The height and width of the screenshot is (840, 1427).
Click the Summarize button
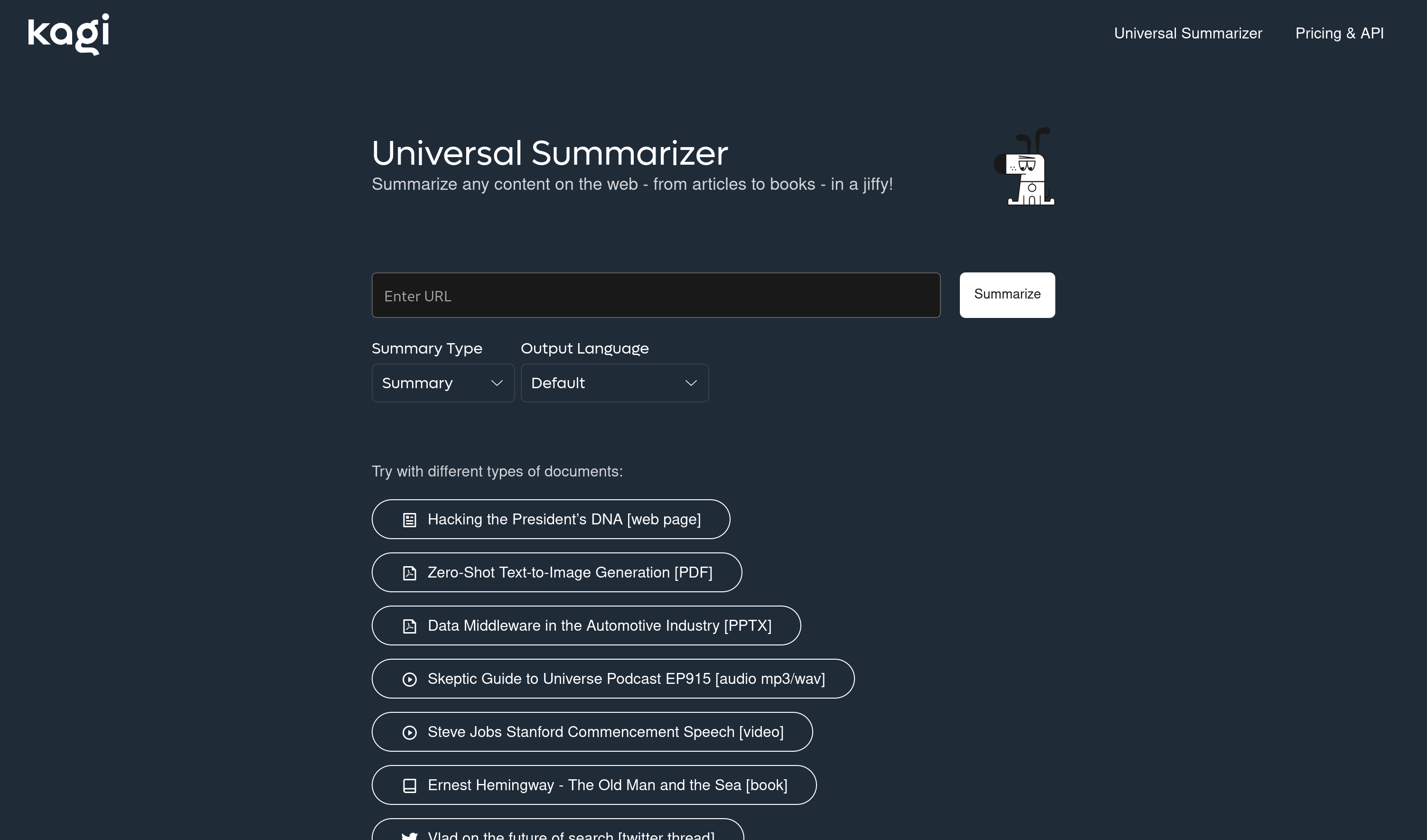[x=1007, y=294]
